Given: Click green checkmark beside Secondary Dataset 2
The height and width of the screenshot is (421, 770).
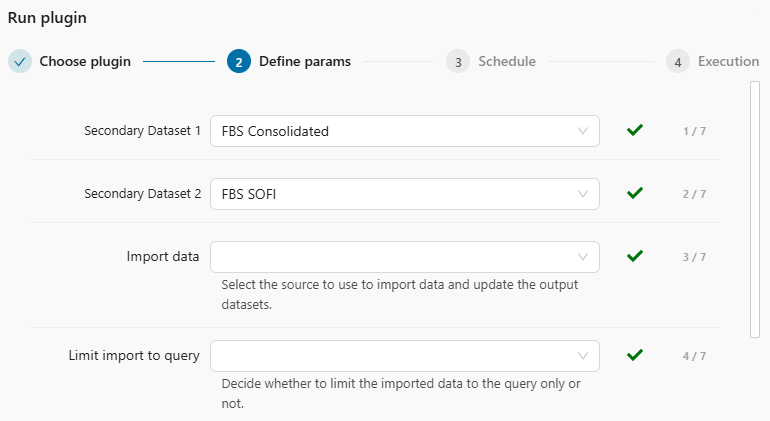Looking at the screenshot, I should point(634,193).
